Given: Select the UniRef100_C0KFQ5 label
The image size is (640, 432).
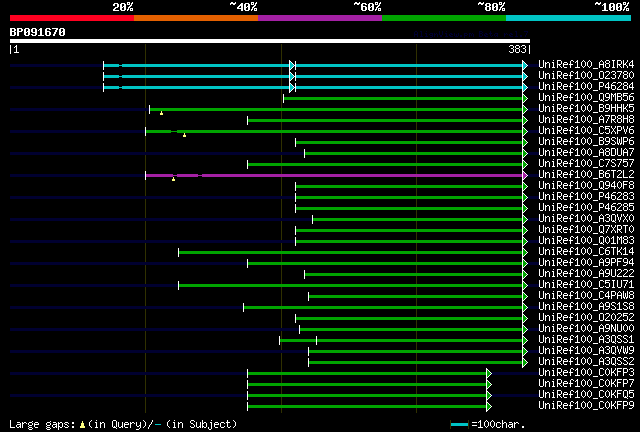Looking at the screenshot, I should (x=586, y=395).
